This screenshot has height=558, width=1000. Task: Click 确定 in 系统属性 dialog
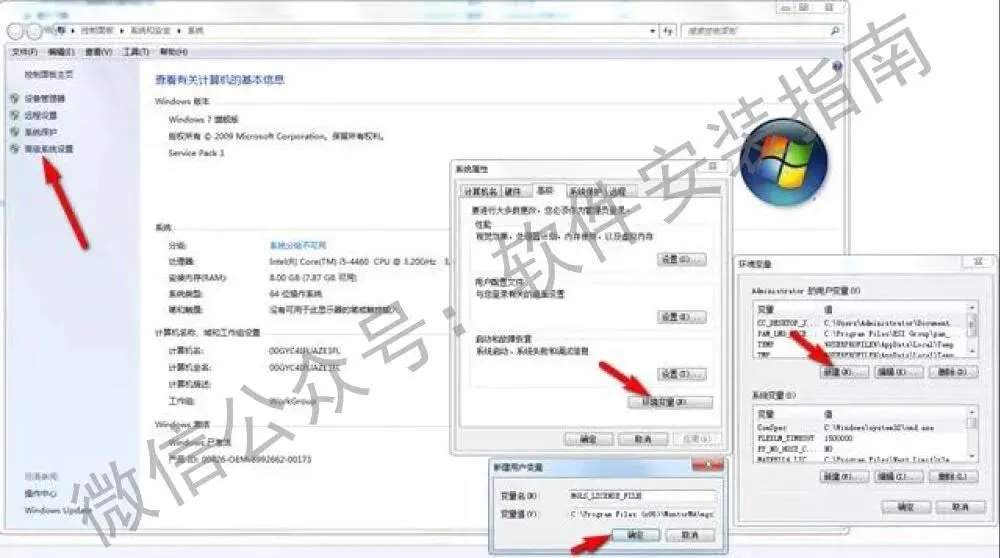click(588, 439)
